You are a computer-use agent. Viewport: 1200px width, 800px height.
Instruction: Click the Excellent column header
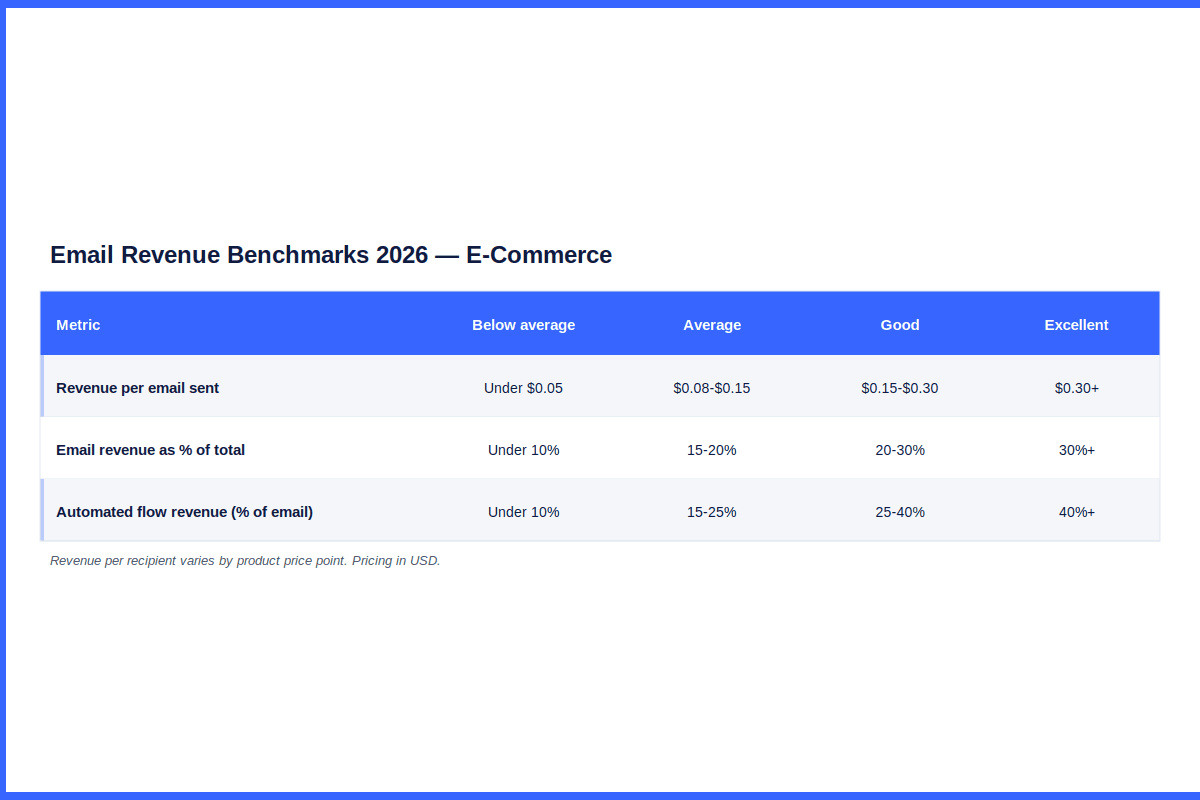(x=1077, y=324)
